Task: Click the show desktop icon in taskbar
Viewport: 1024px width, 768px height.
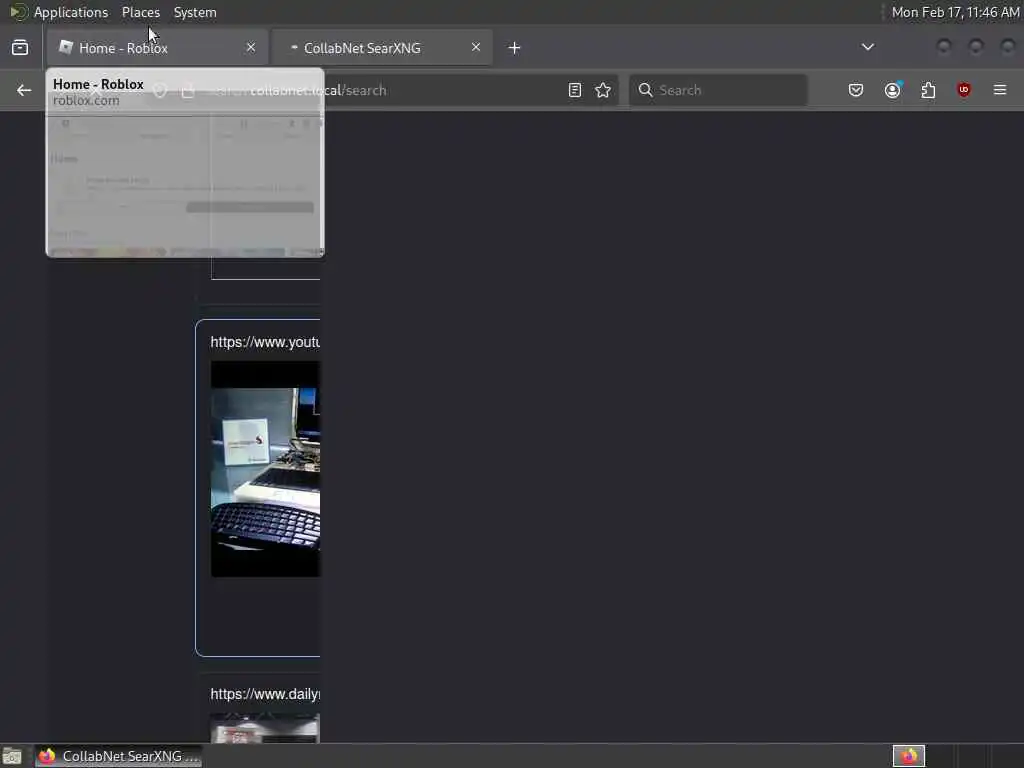Action: click(x=12, y=756)
